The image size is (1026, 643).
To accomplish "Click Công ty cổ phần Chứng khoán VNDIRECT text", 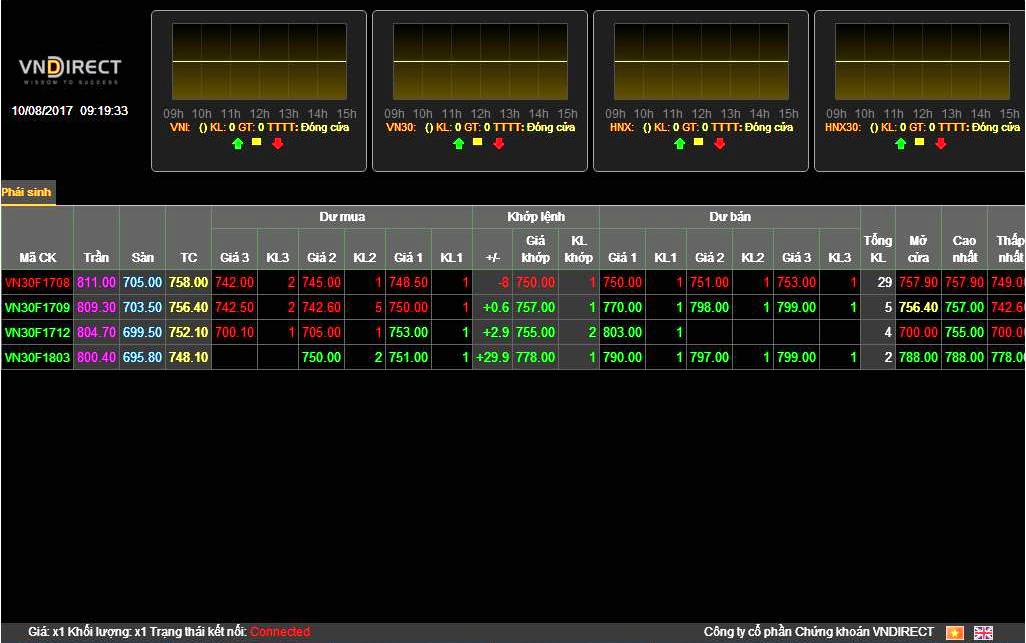I will [819, 632].
